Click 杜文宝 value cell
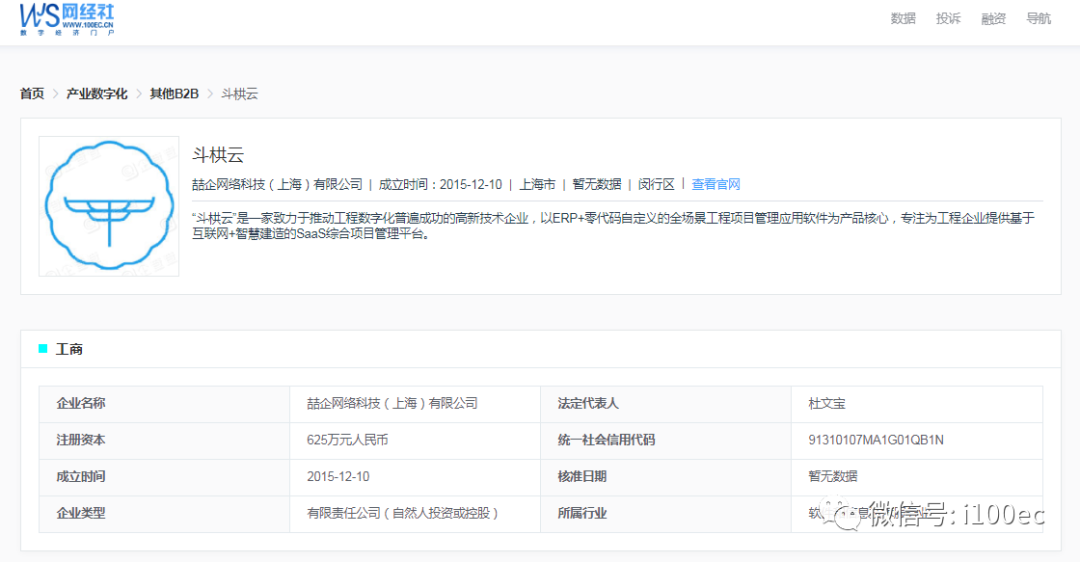The width and height of the screenshot is (1080, 562). [x=917, y=404]
